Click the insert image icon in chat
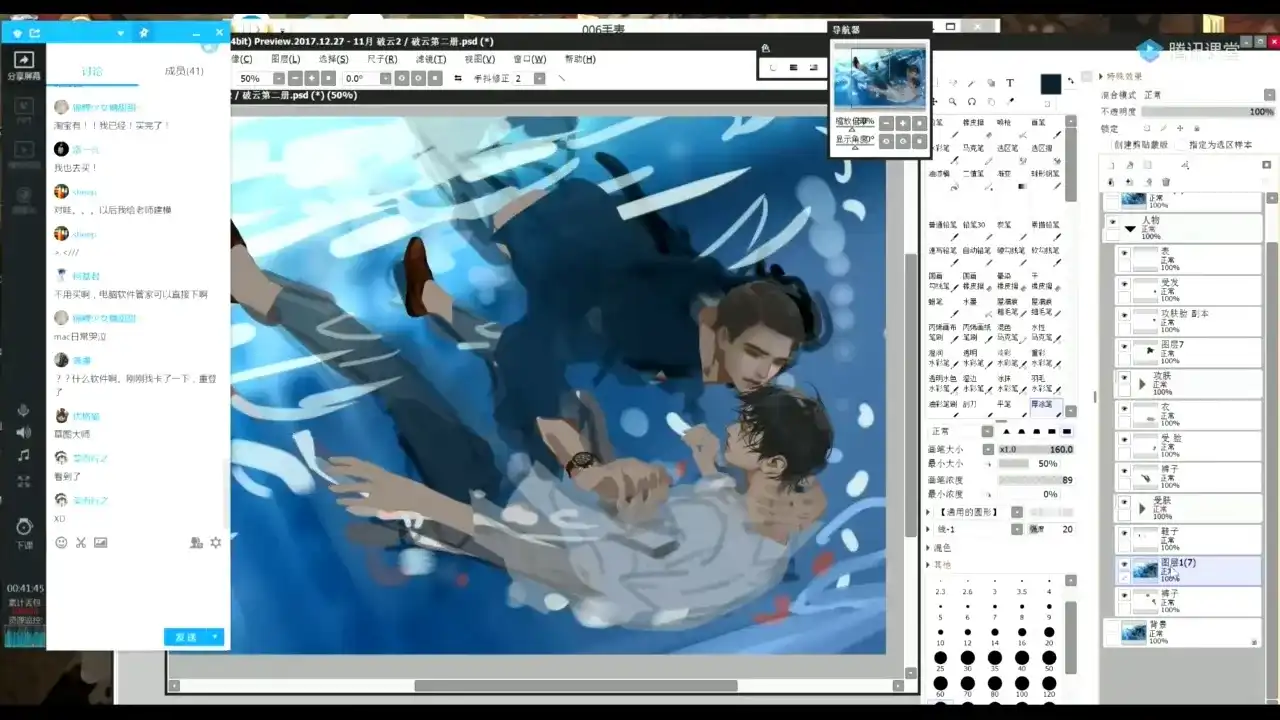 point(100,542)
